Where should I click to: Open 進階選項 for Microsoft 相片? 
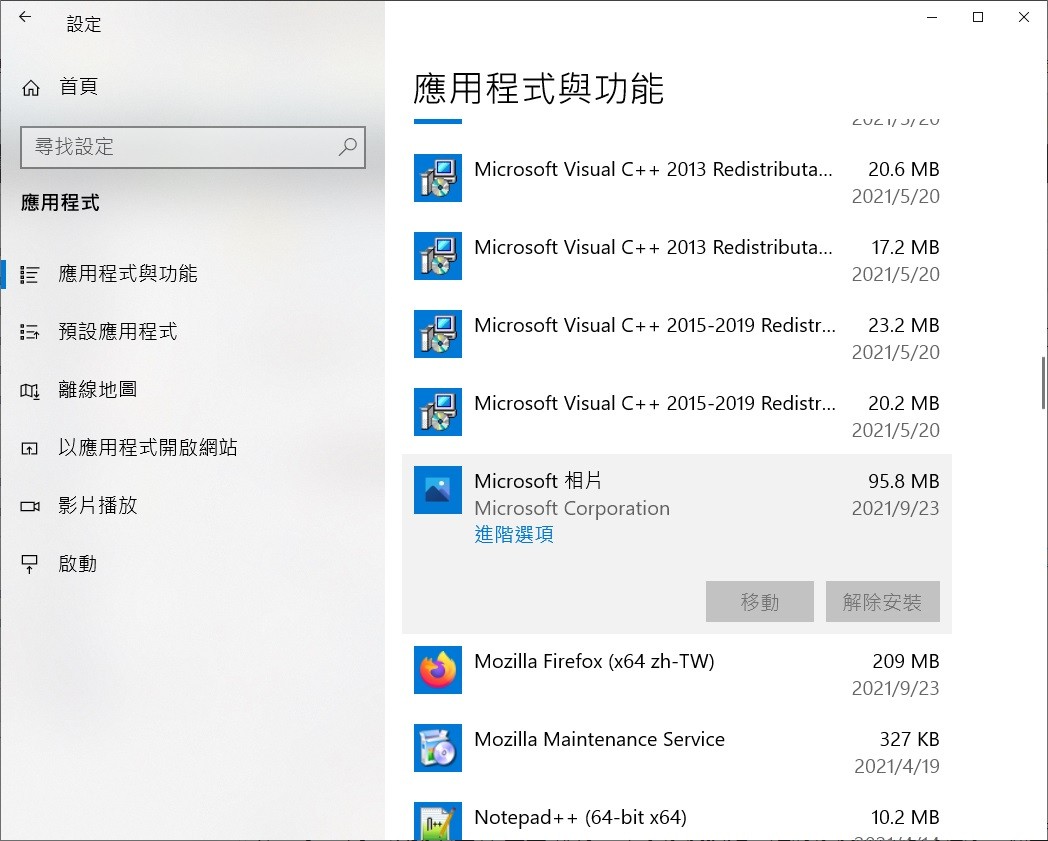(x=514, y=535)
